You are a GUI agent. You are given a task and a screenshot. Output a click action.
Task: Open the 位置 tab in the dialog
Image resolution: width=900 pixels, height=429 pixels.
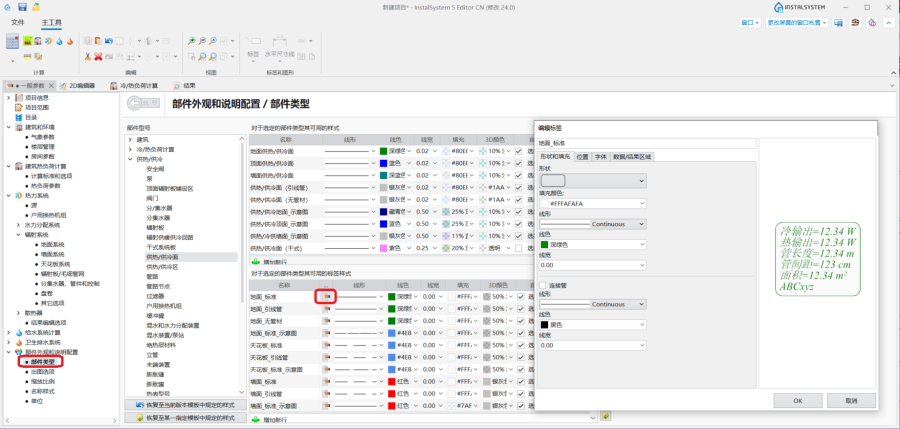coord(582,156)
